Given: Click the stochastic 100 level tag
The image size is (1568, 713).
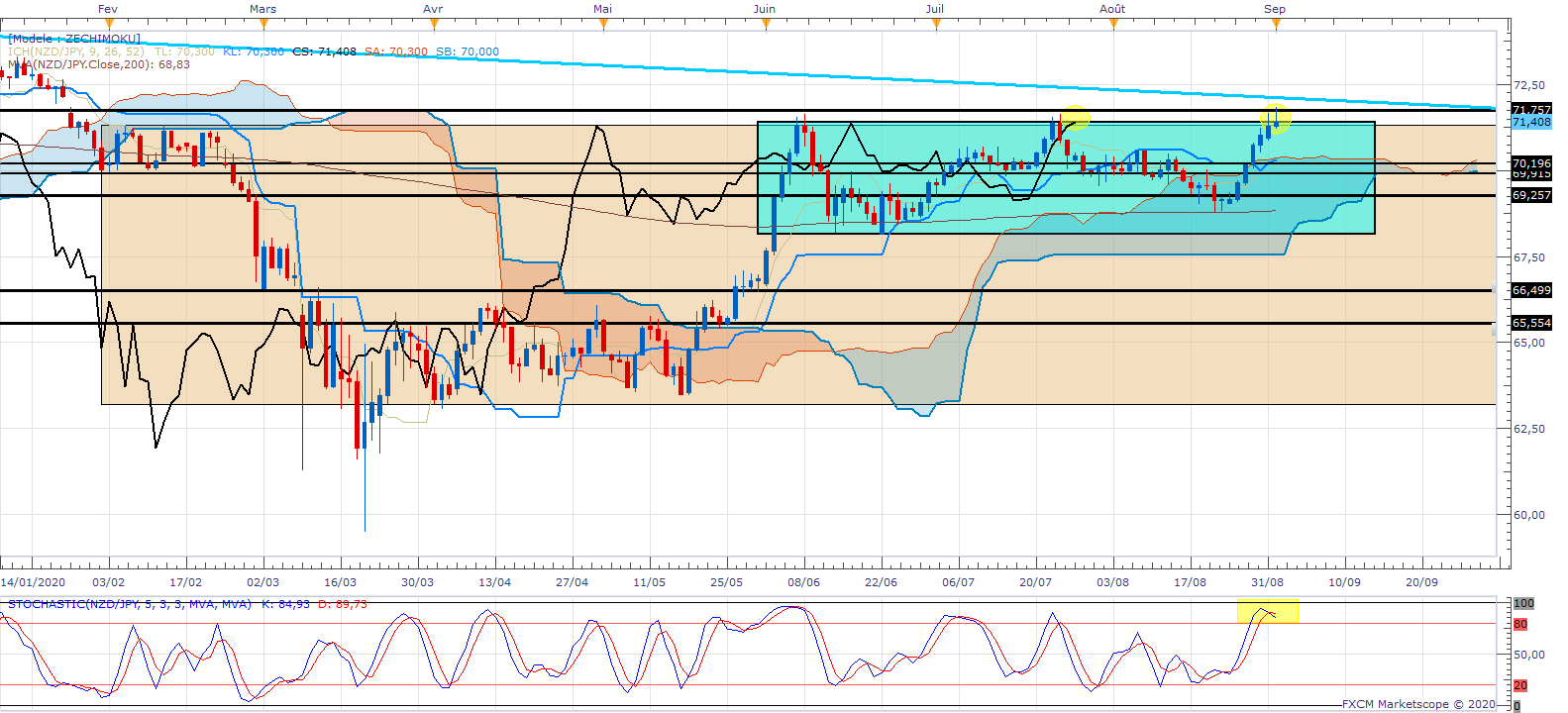Looking at the screenshot, I should coord(1523,603).
